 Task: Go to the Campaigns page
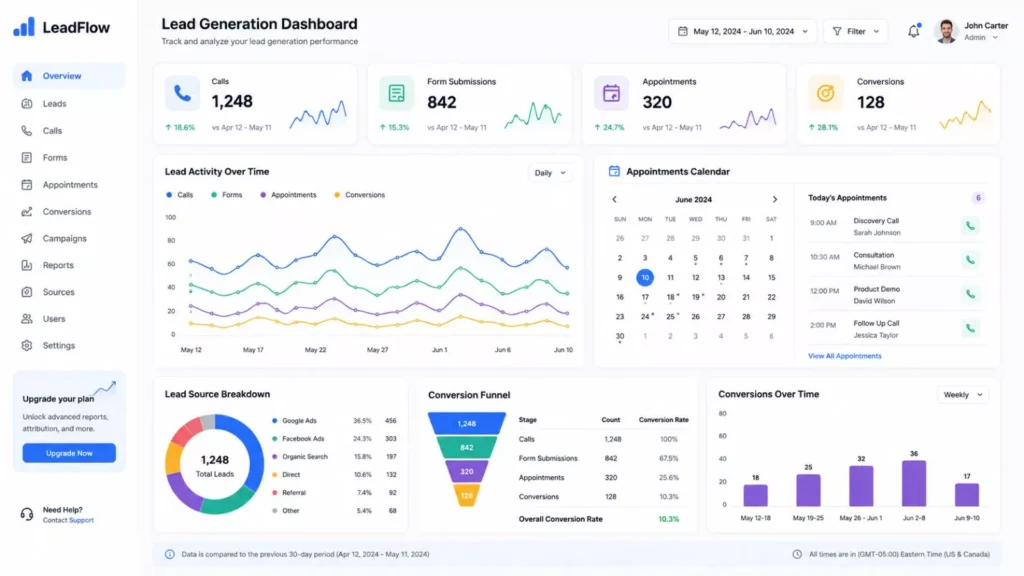click(69, 238)
